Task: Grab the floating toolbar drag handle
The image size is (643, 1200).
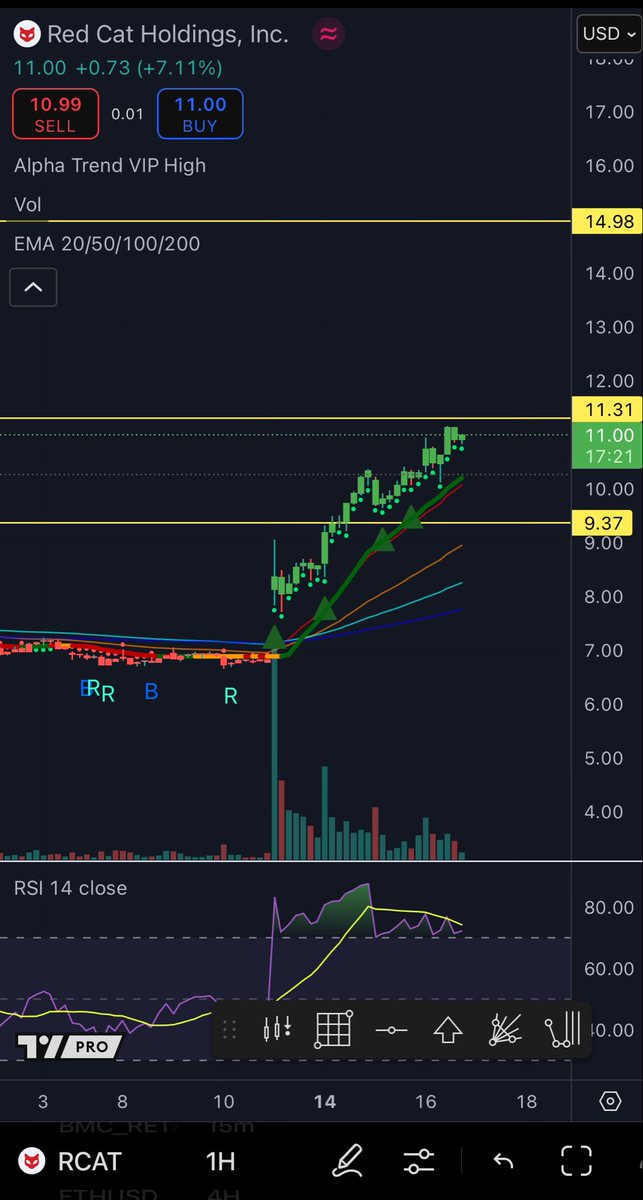Action: 228,1029
